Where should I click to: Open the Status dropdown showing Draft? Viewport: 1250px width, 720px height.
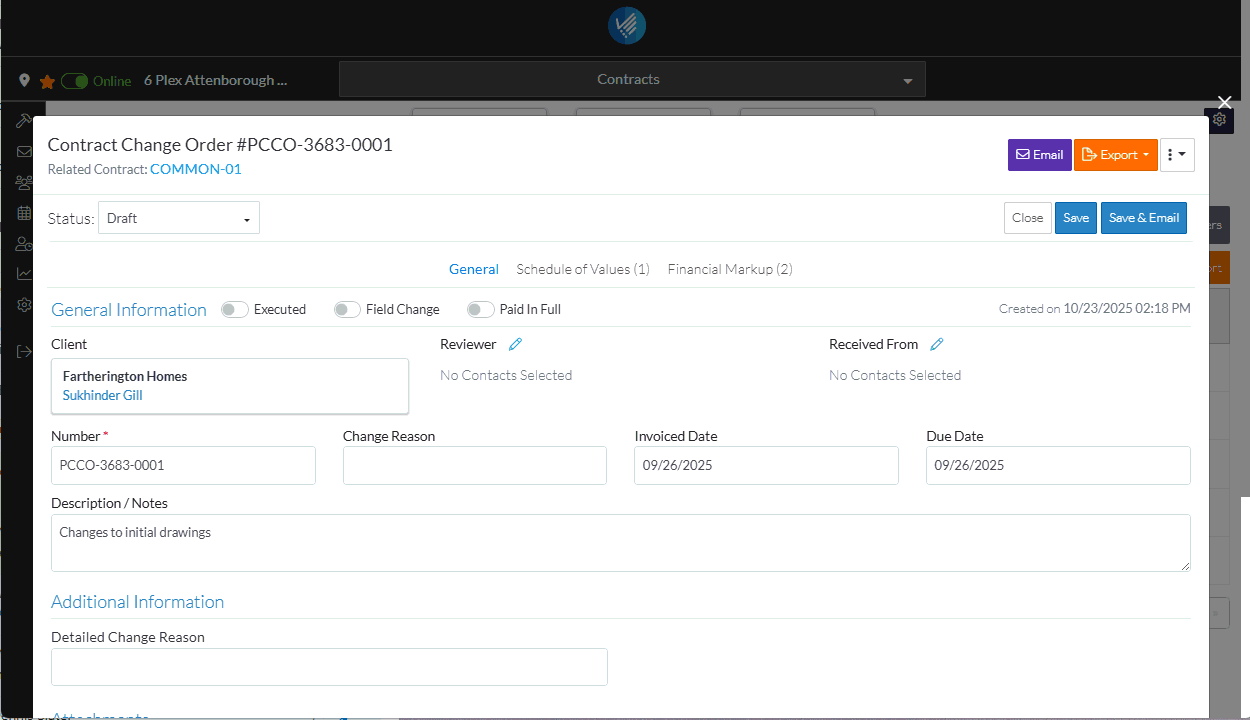pos(179,218)
